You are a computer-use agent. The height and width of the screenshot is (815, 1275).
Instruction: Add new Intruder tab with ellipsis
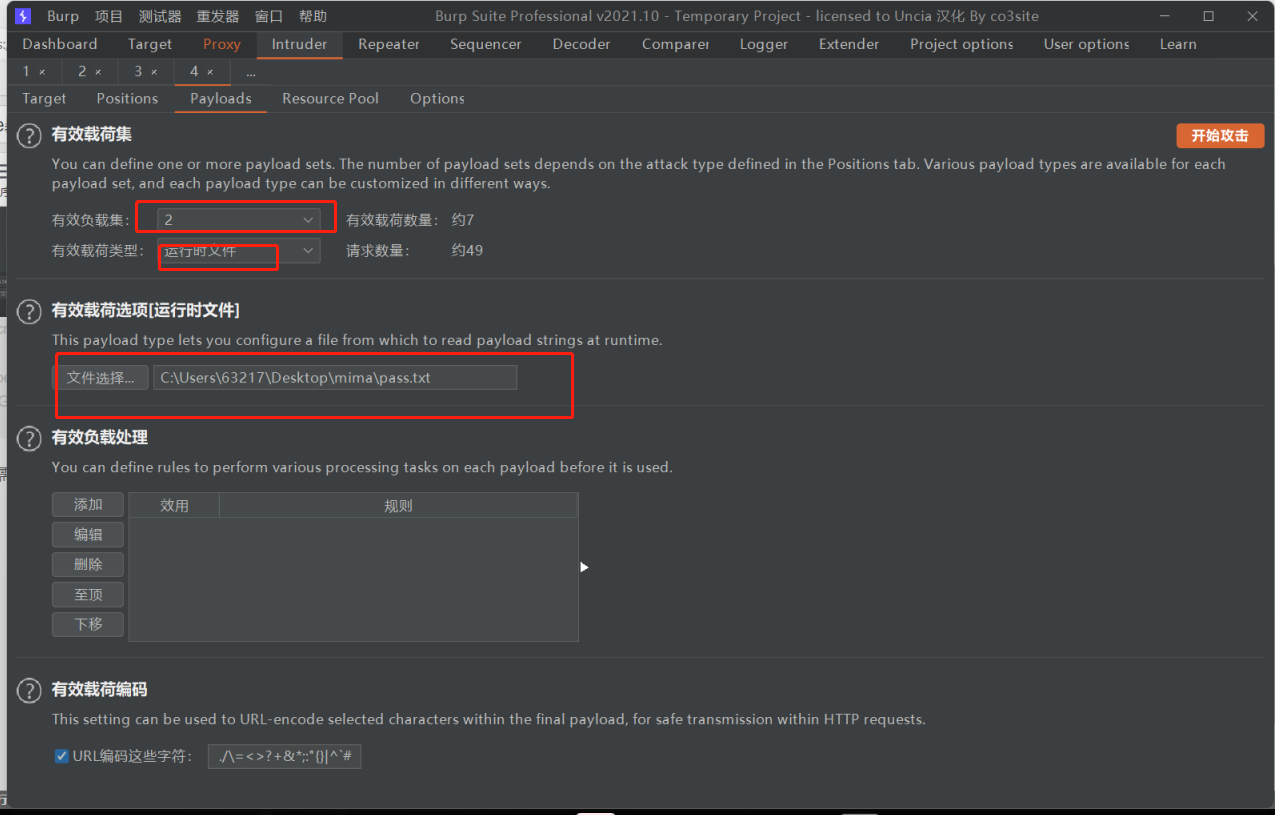tap(250, 72)
